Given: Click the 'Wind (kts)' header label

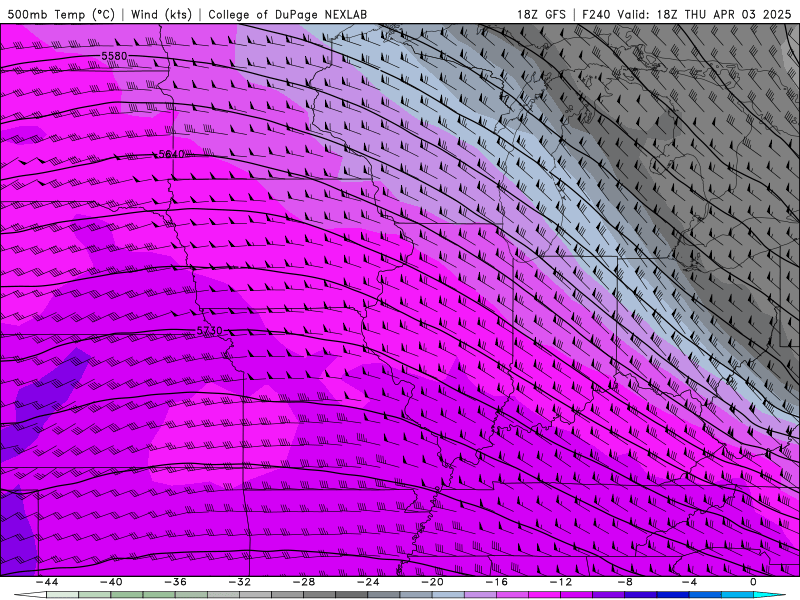Looking at the screenshot, I should tap(162, 14).
